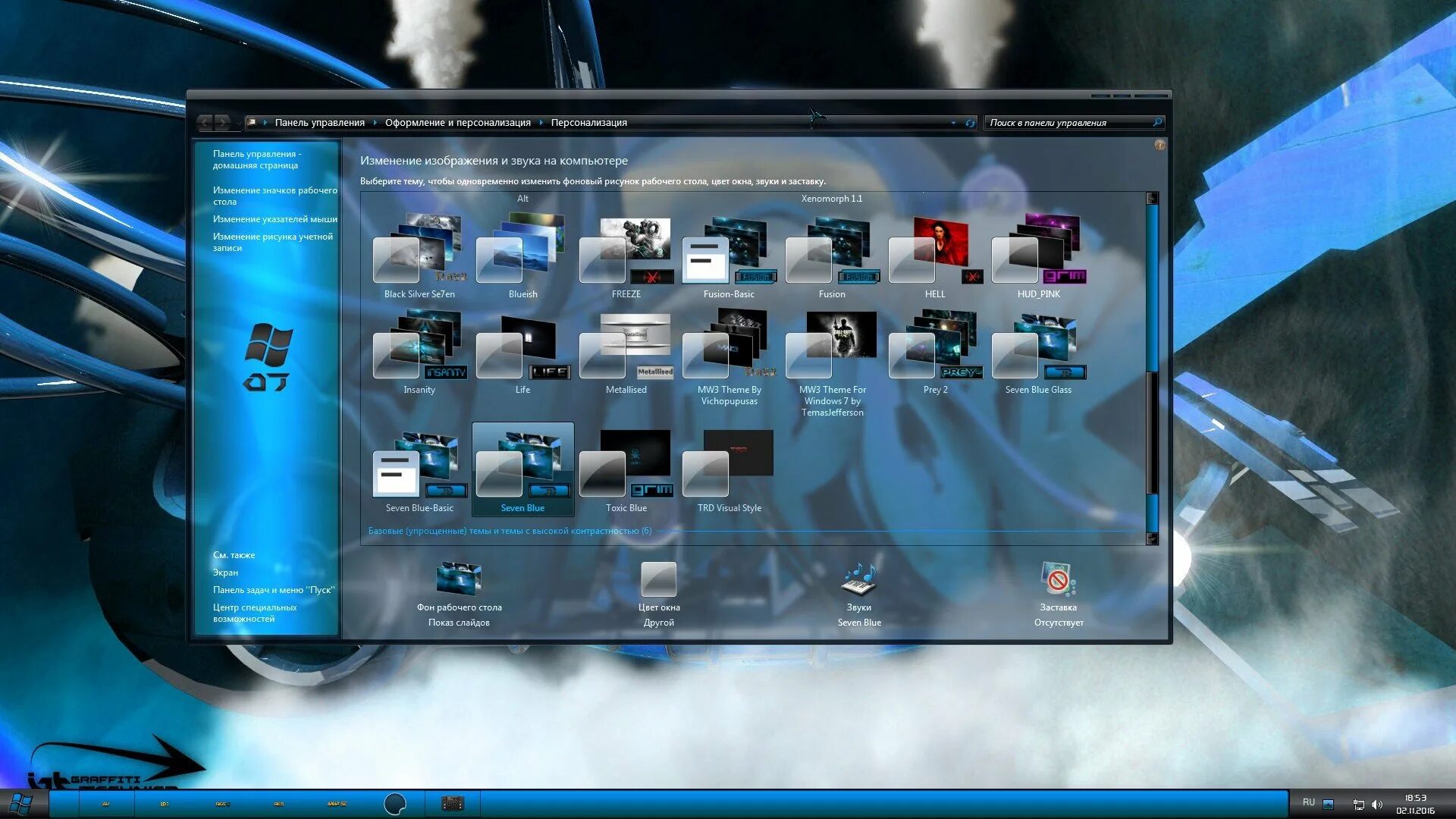Click the Windows Start button
The image size is (1456, 819).
(x=20, y=803)
